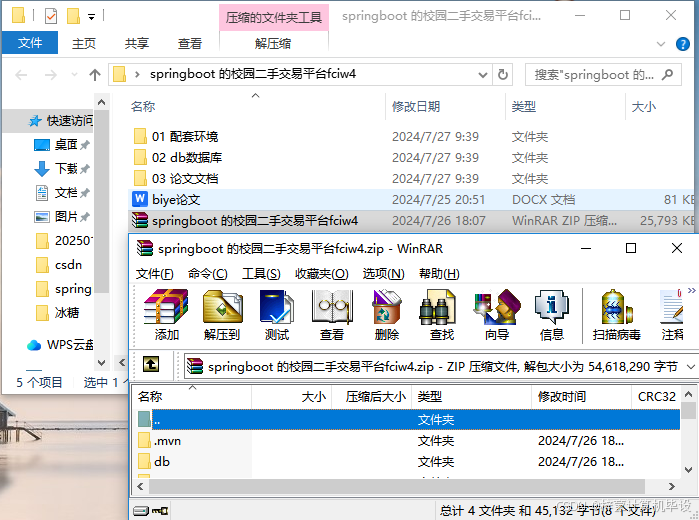Screen dimensions: 699x520
Task: Open WinRAR 帮助(H) menu
Action: click(439, 273)
